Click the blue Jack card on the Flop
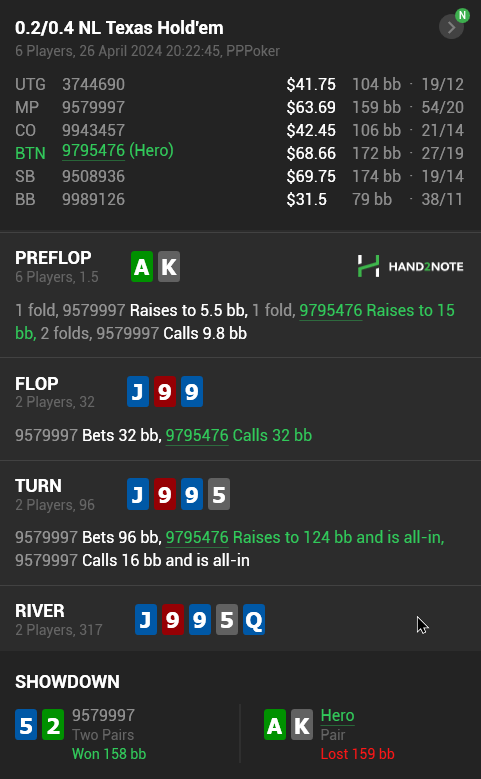The height and width of the screenshot is (779, 481). click(x=138, y=391)
